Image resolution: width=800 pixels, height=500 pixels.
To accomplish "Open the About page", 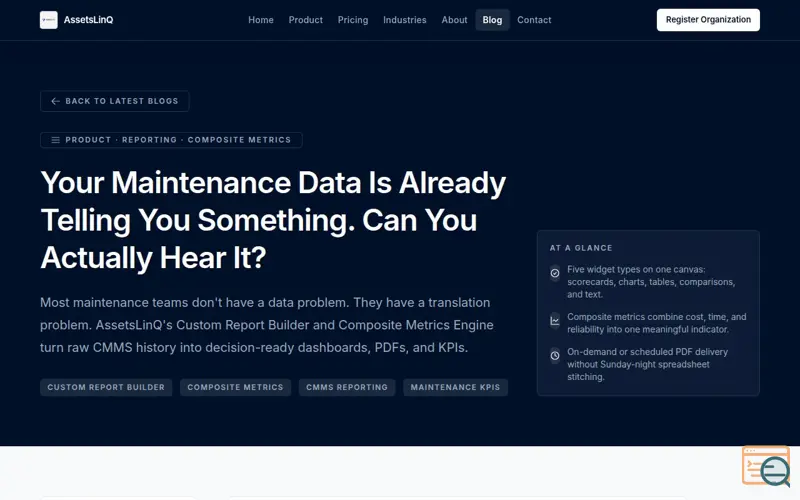I will tap(454, 20).
